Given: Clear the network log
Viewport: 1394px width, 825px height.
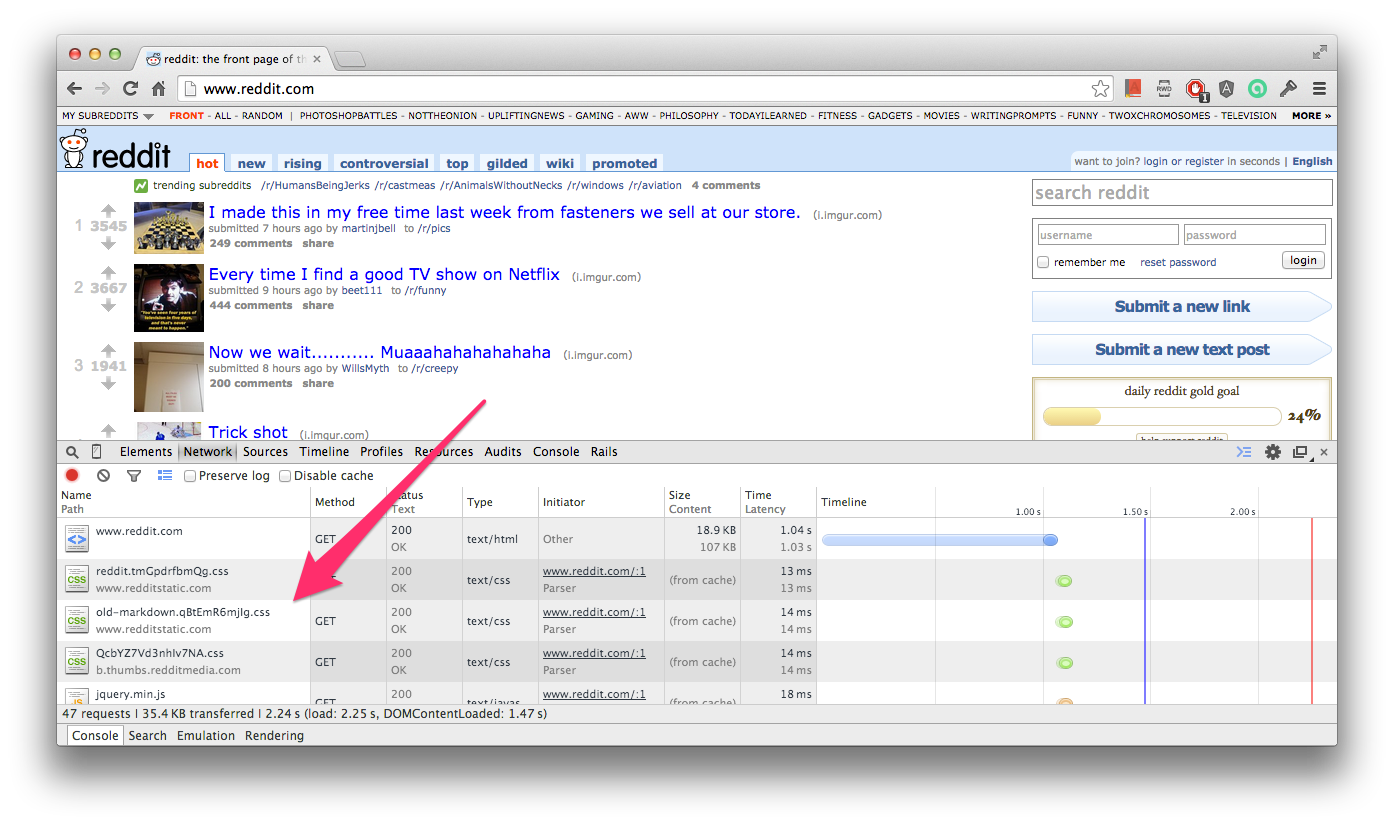Looking at the screenshot, I should (x=103, y=476).
